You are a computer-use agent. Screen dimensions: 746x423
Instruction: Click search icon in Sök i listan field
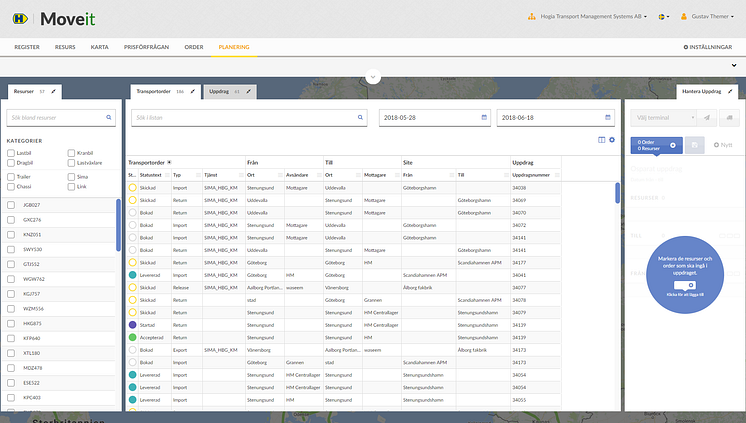point(360,118)
